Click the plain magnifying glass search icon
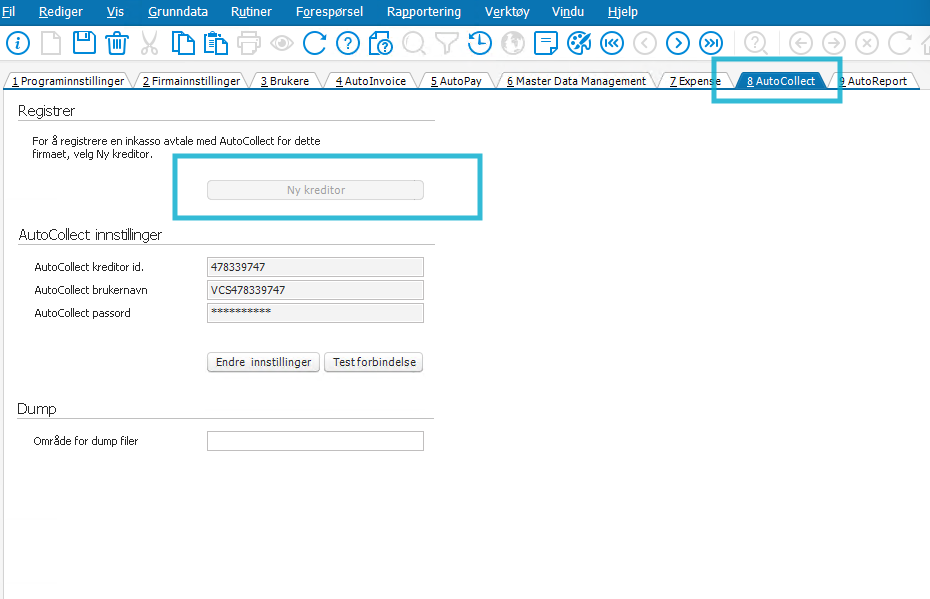This screenshot has height=599, width=930. point(413,43)
